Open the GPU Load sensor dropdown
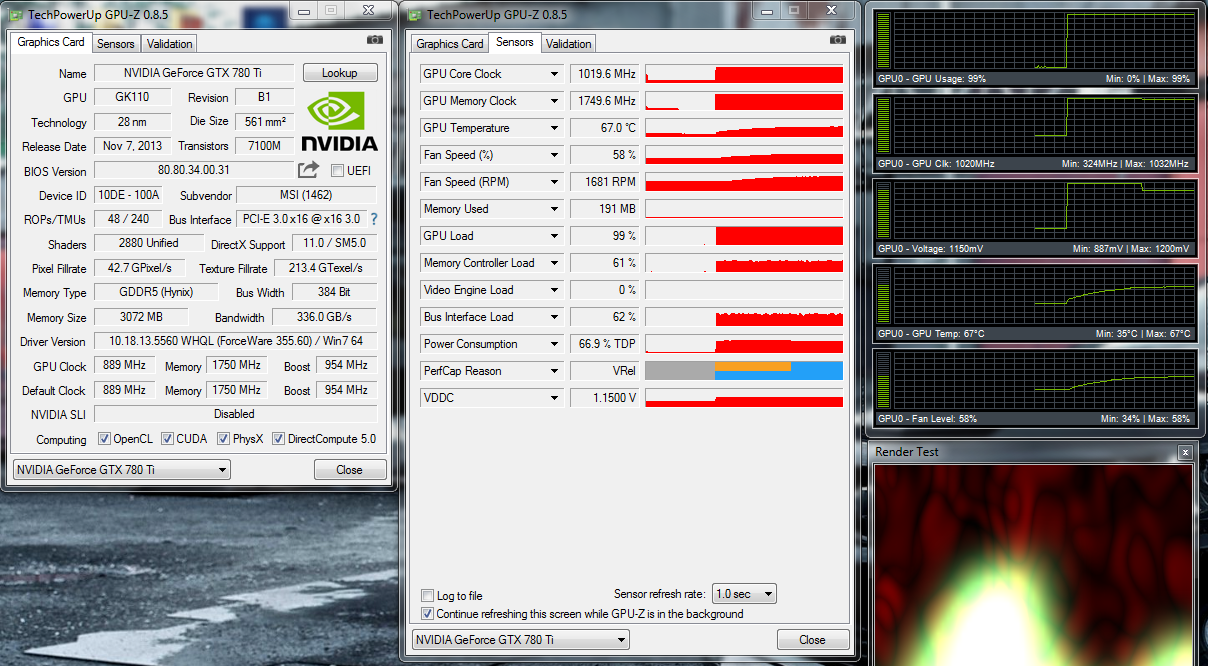Image resolution: width=1208 pixels, height=666 pixels. pyautogui.click(x=554, y=236)
